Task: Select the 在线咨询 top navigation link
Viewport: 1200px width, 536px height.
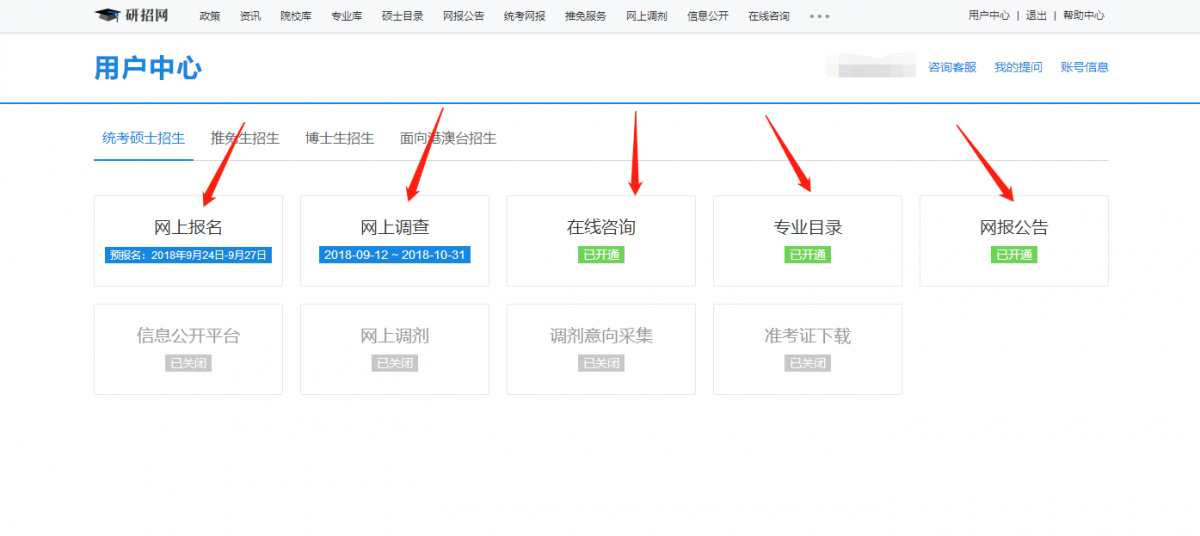Action: click(768, 17)
